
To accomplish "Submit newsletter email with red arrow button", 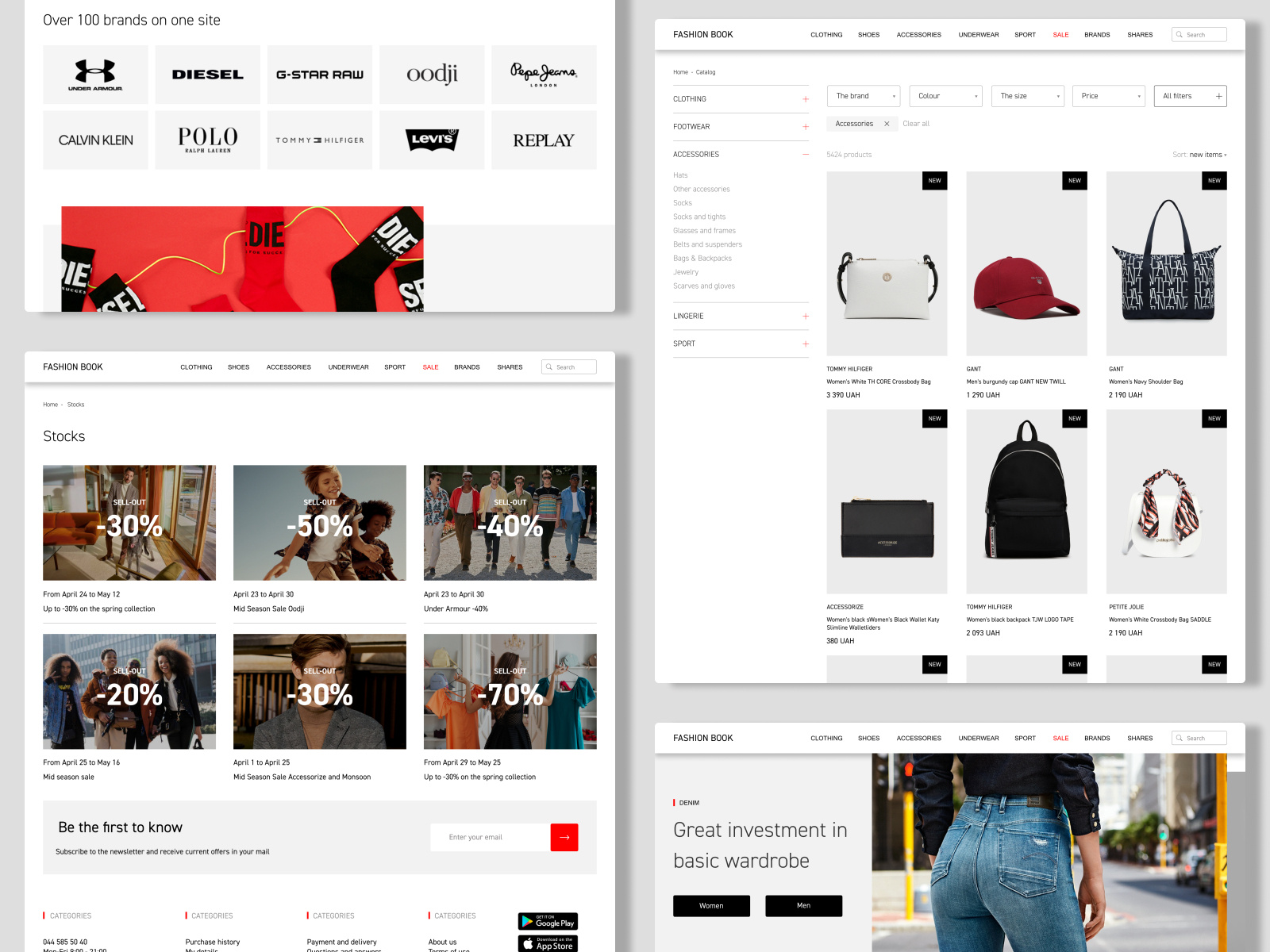I will pos(564,837).
